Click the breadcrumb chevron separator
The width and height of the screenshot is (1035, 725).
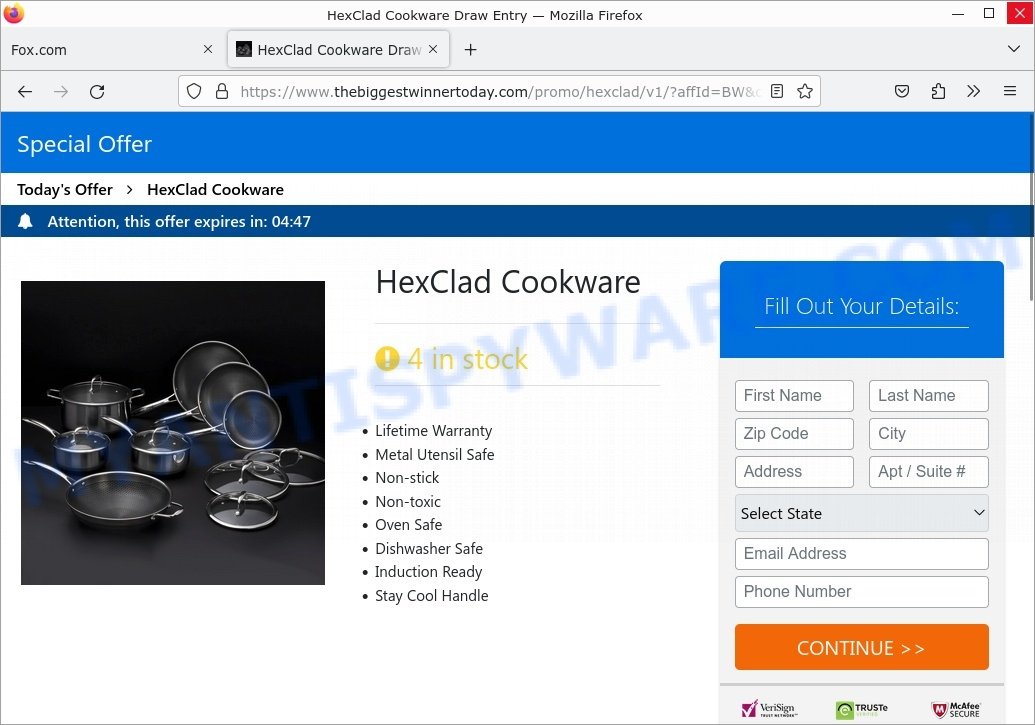pyautogui.click(x=130, y=190)
